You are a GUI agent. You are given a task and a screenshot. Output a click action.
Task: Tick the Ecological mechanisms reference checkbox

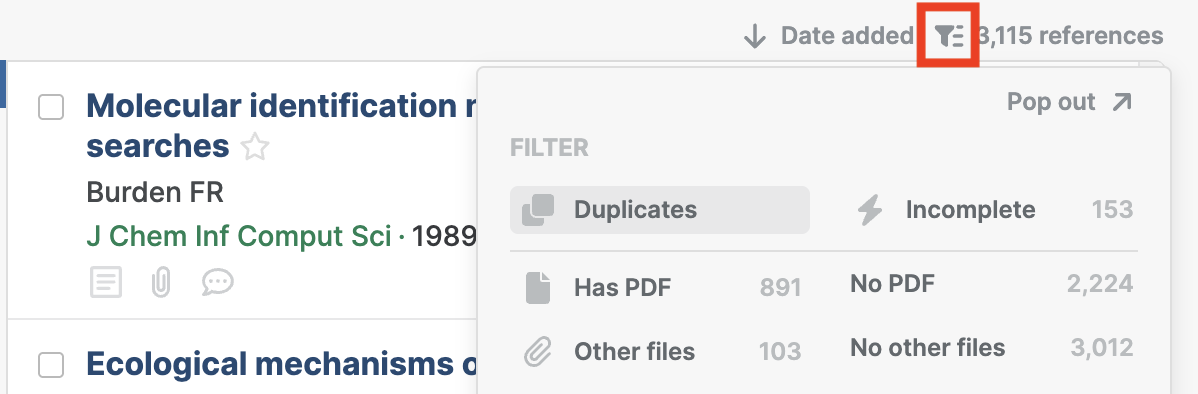point(51,365)
